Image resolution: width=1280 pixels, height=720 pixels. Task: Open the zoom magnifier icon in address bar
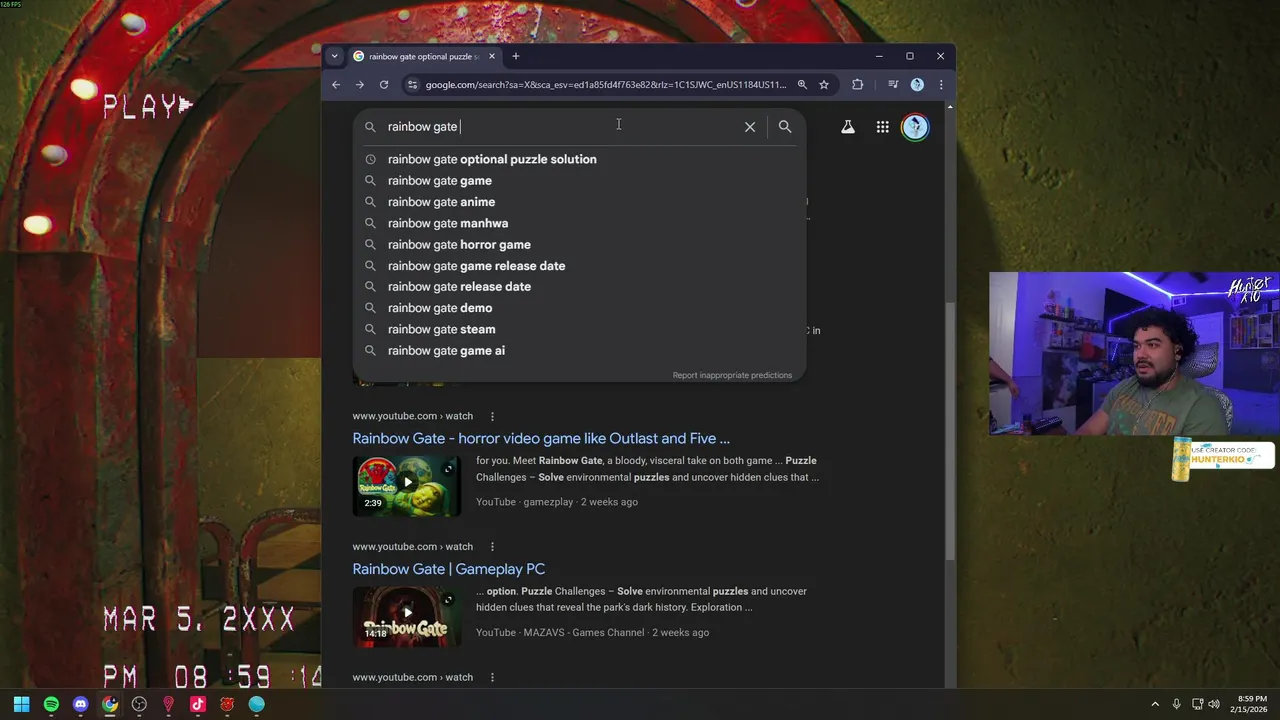pos(802,85)
